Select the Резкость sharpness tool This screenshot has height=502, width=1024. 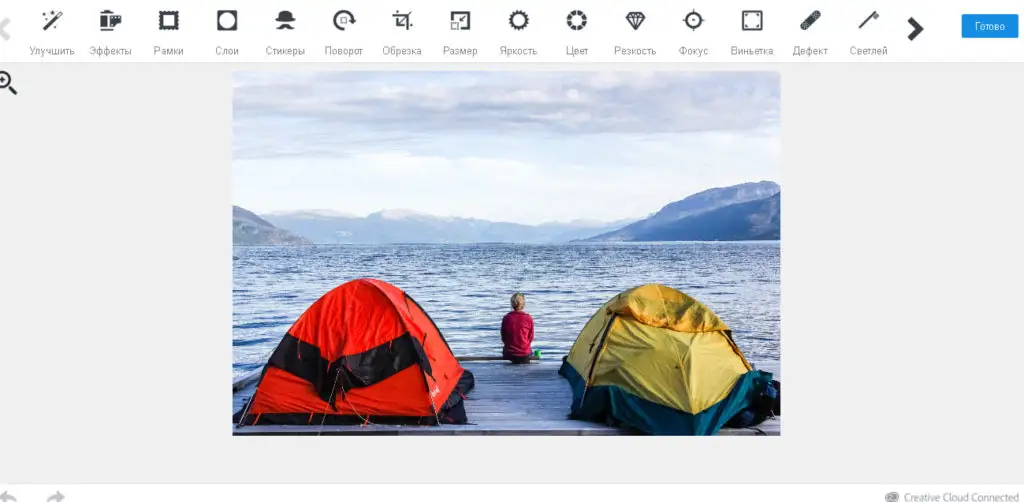(635, 29)
